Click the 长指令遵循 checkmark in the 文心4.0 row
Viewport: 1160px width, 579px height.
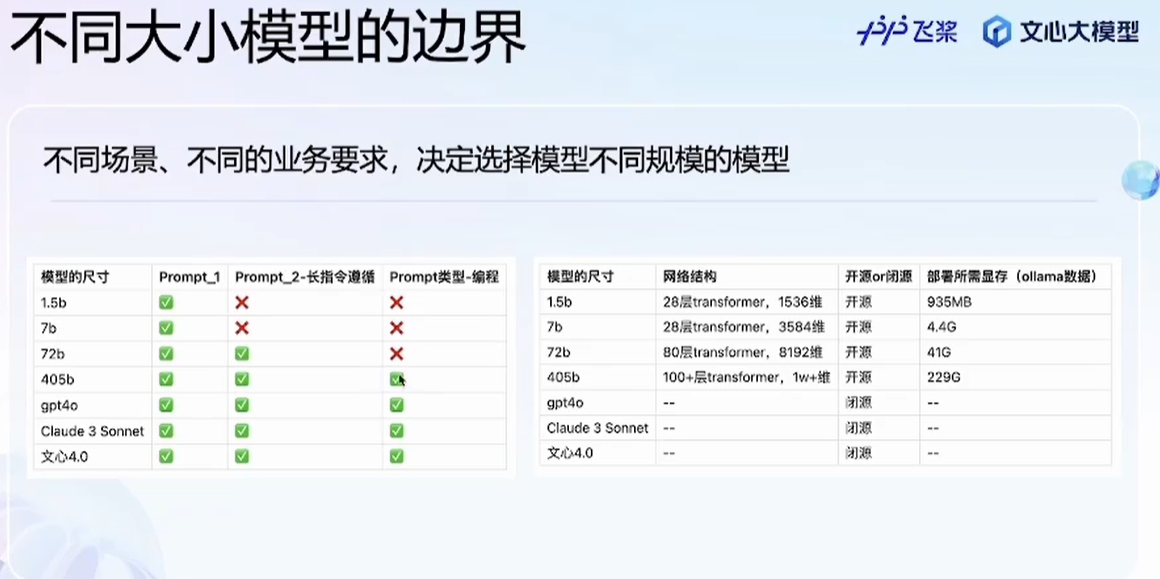pyautogui.click(x=242, y=456)
